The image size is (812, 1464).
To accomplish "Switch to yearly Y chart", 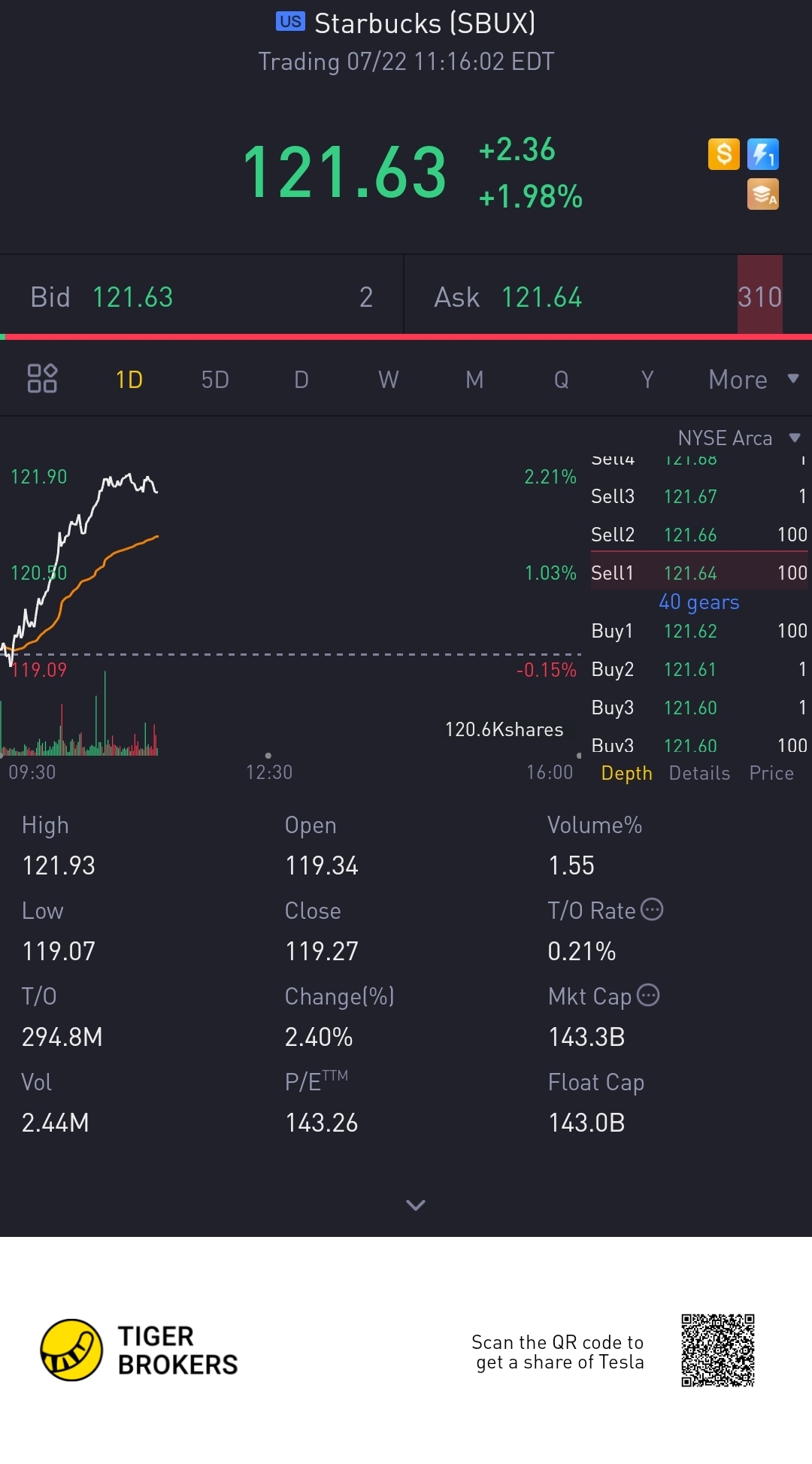I will pos(647,380).
